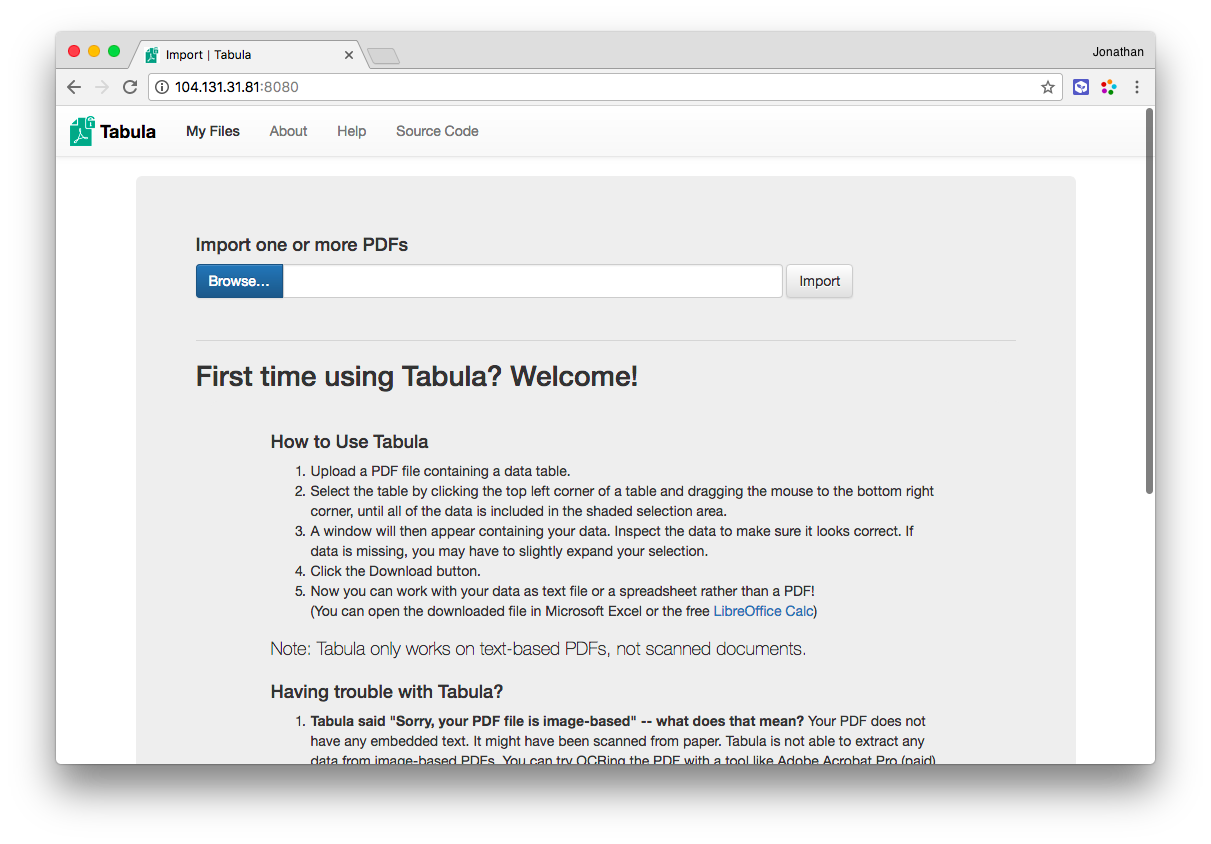This screenshot has width=1211, height=844.
Task: Go to the About page
Action: click(288, 131)
